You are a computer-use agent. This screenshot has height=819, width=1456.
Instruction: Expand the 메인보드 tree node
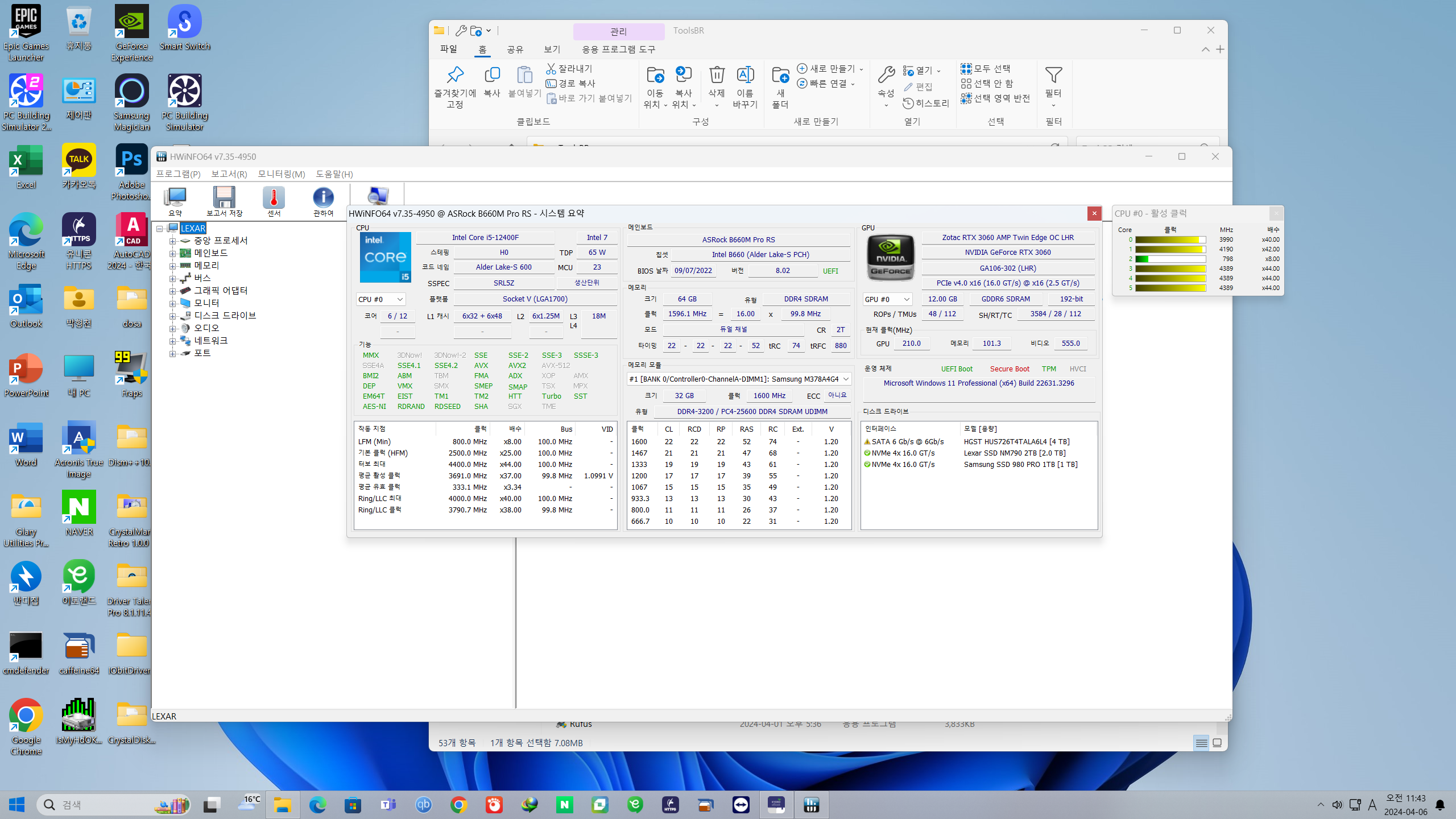(172, 253)
